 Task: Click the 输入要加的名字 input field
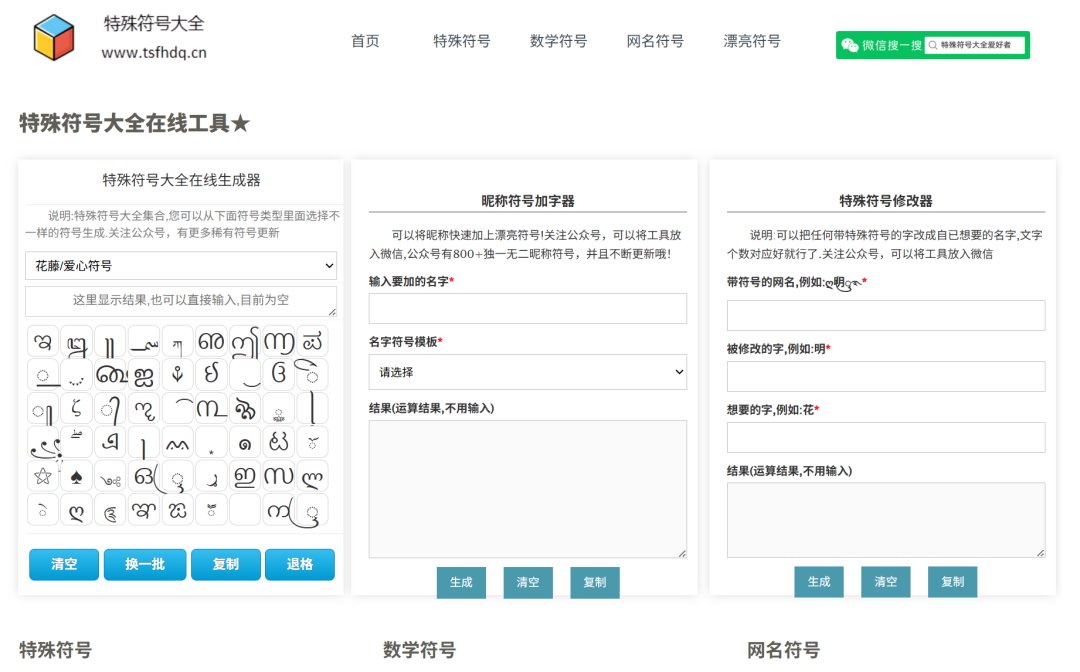528,308
